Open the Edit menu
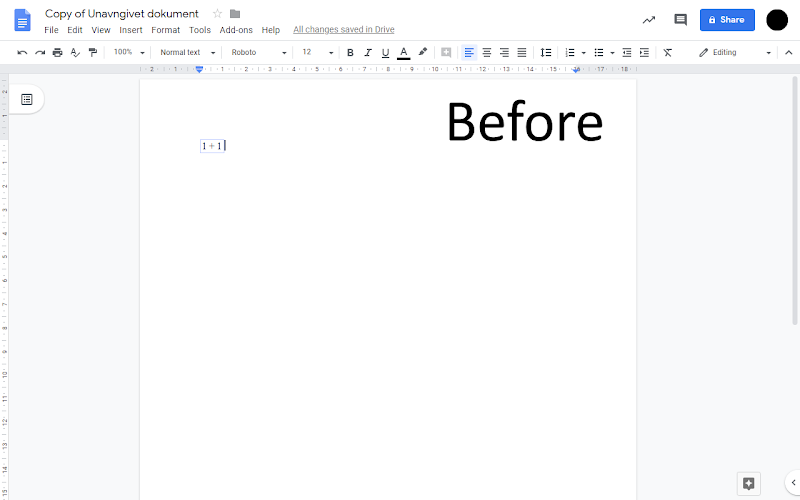The height and width of the screenshot is (500, 800). click(x=74, y=30)
